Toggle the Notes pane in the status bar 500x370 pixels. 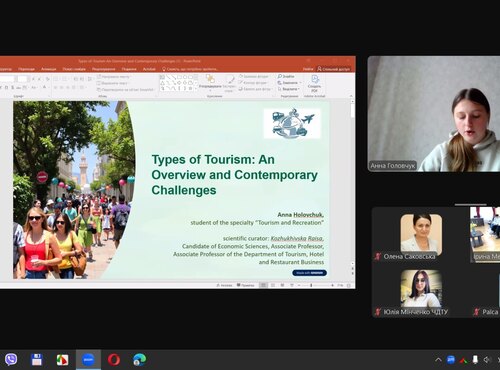click(x=224, y=285)
